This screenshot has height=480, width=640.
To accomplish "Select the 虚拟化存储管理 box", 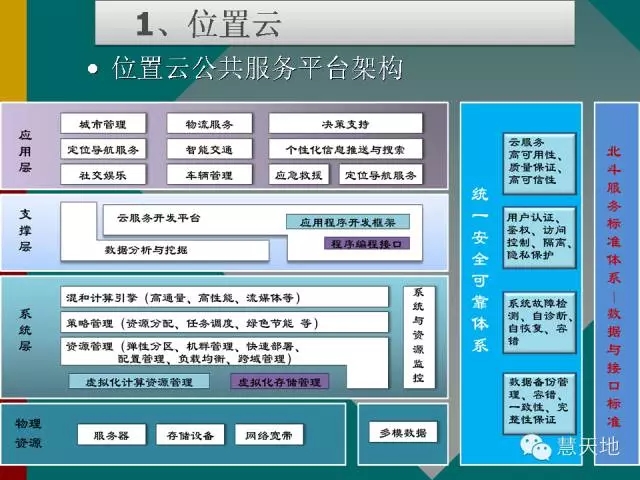I will coord(279,381).
